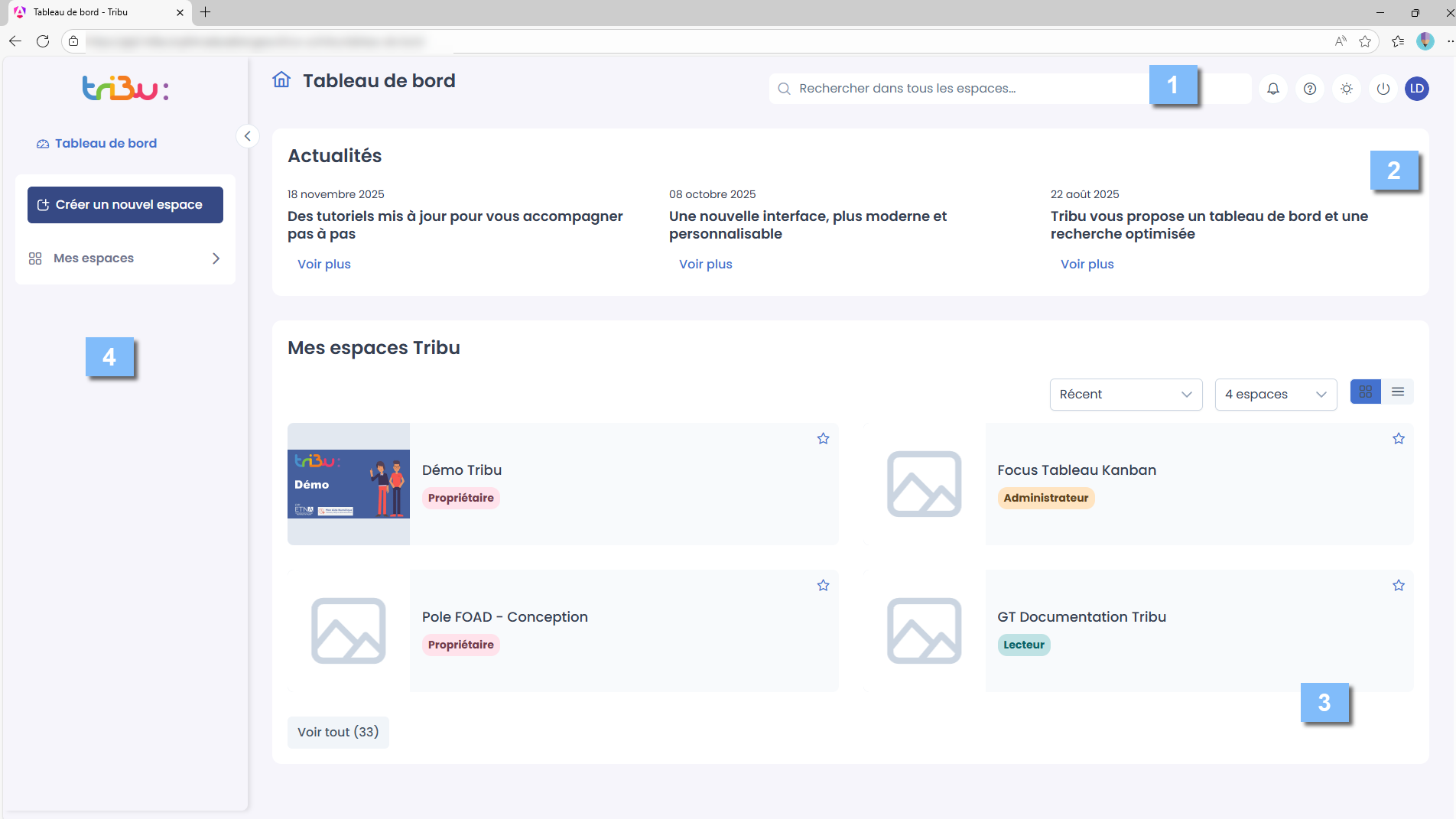Open Focus Tableau Kanban space title
This screenshot has width=1456, height=819.
[1077, 470]
